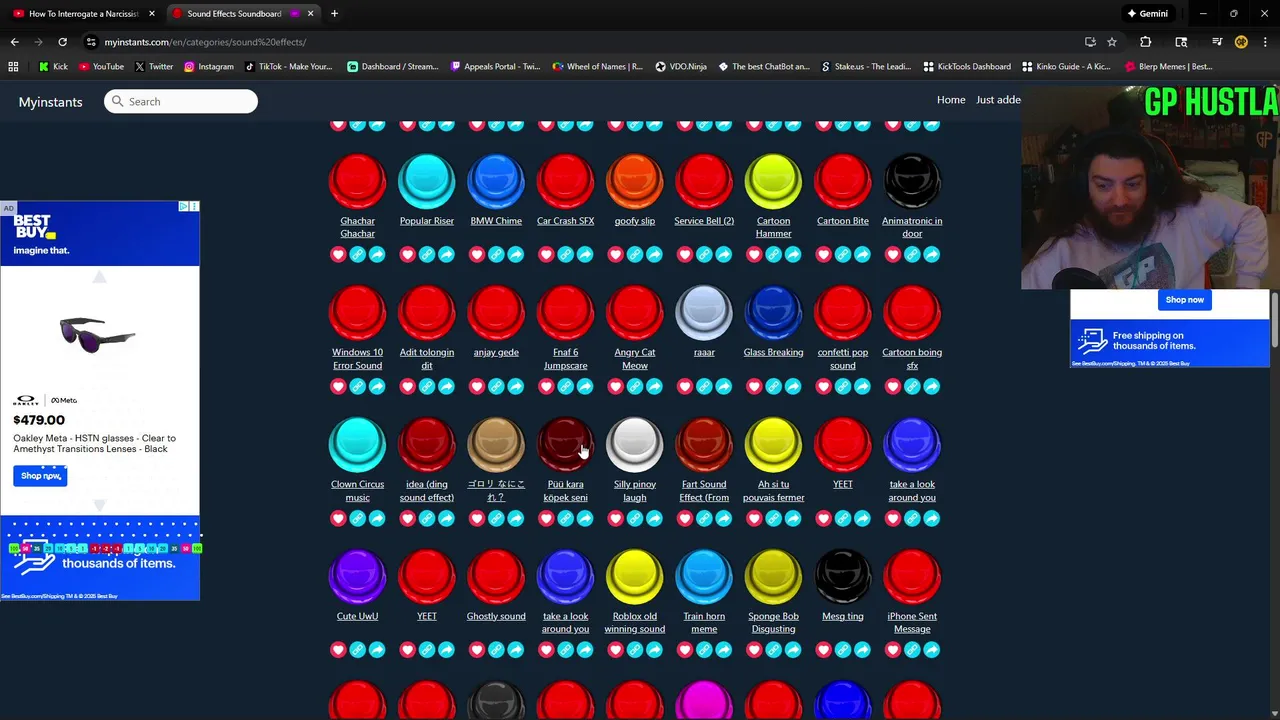The width and height of the screenshot is (1280, 720).
Task: Favorite the confetti pop sound
Action: 824,387
